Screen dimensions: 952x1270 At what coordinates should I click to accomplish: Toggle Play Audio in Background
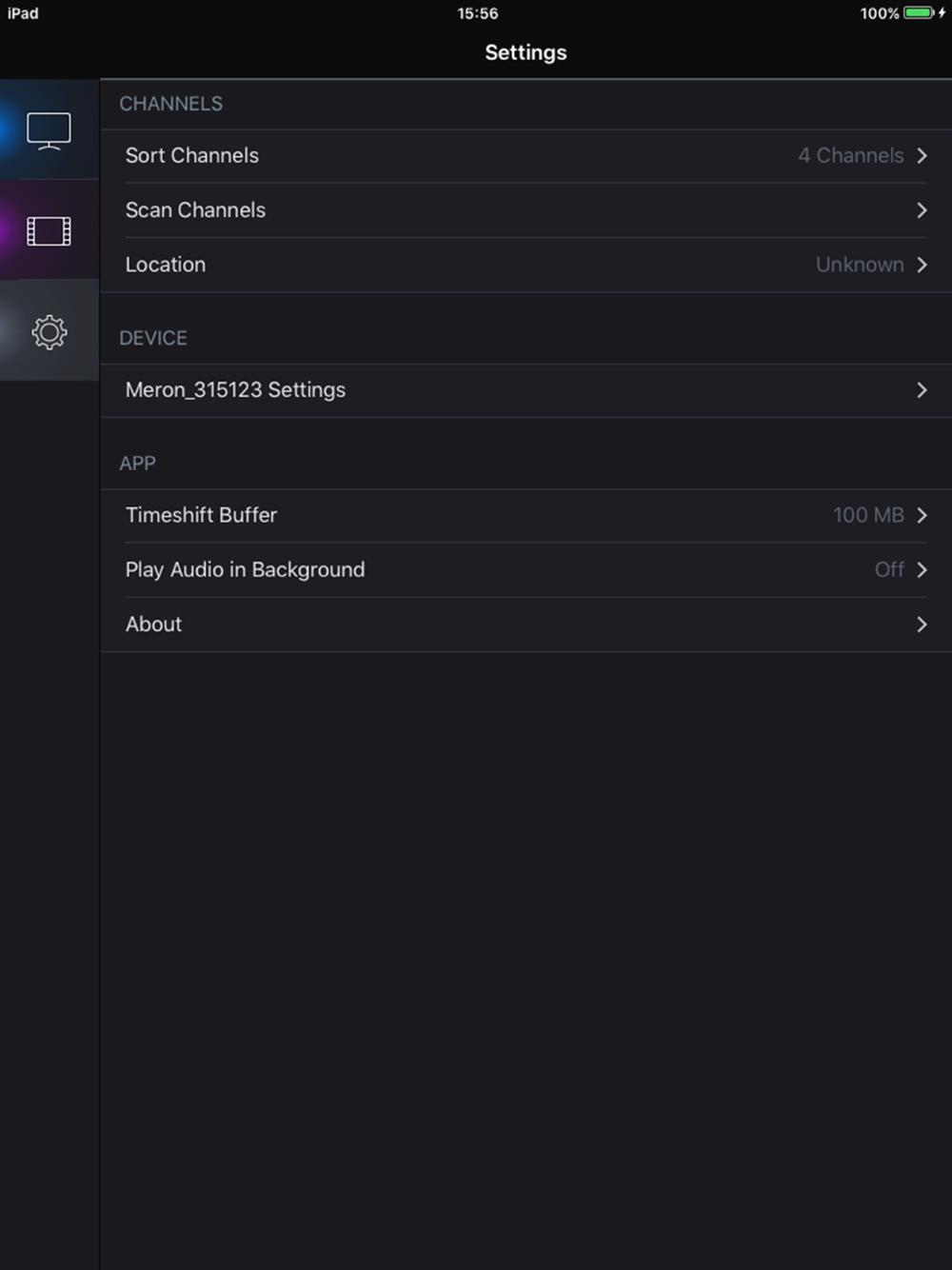[x=246, y=569]
